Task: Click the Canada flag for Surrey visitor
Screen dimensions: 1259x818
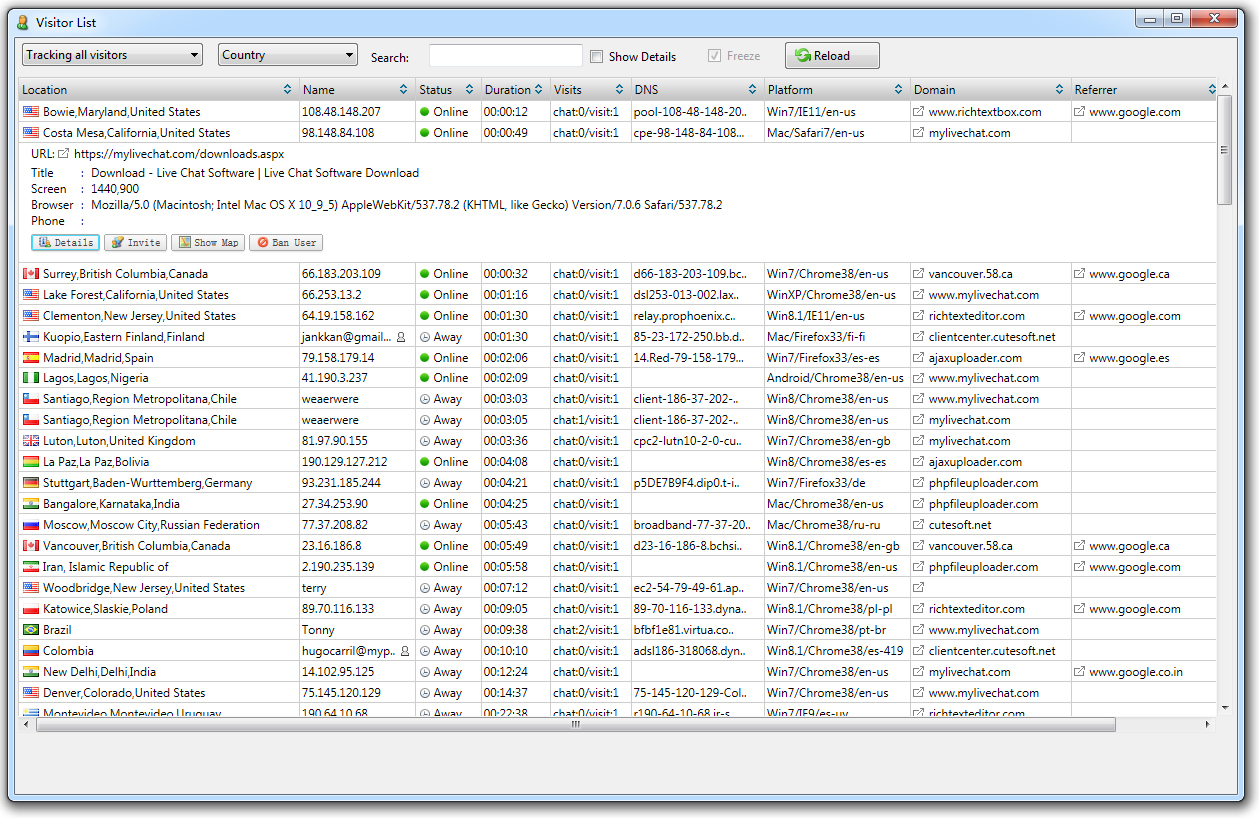Action: (31, 274)
